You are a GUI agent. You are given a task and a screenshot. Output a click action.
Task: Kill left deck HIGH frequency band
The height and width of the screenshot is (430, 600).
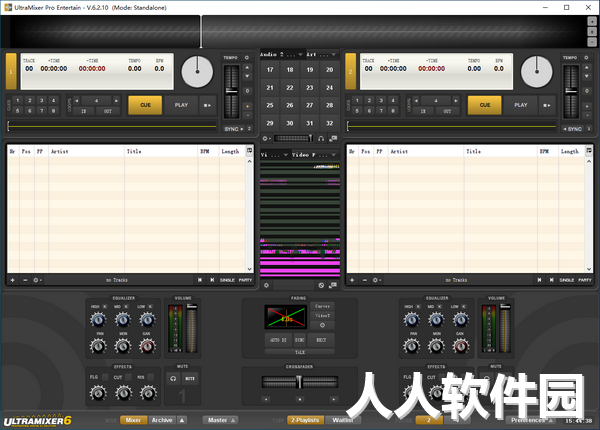click(x=105, y=306)
